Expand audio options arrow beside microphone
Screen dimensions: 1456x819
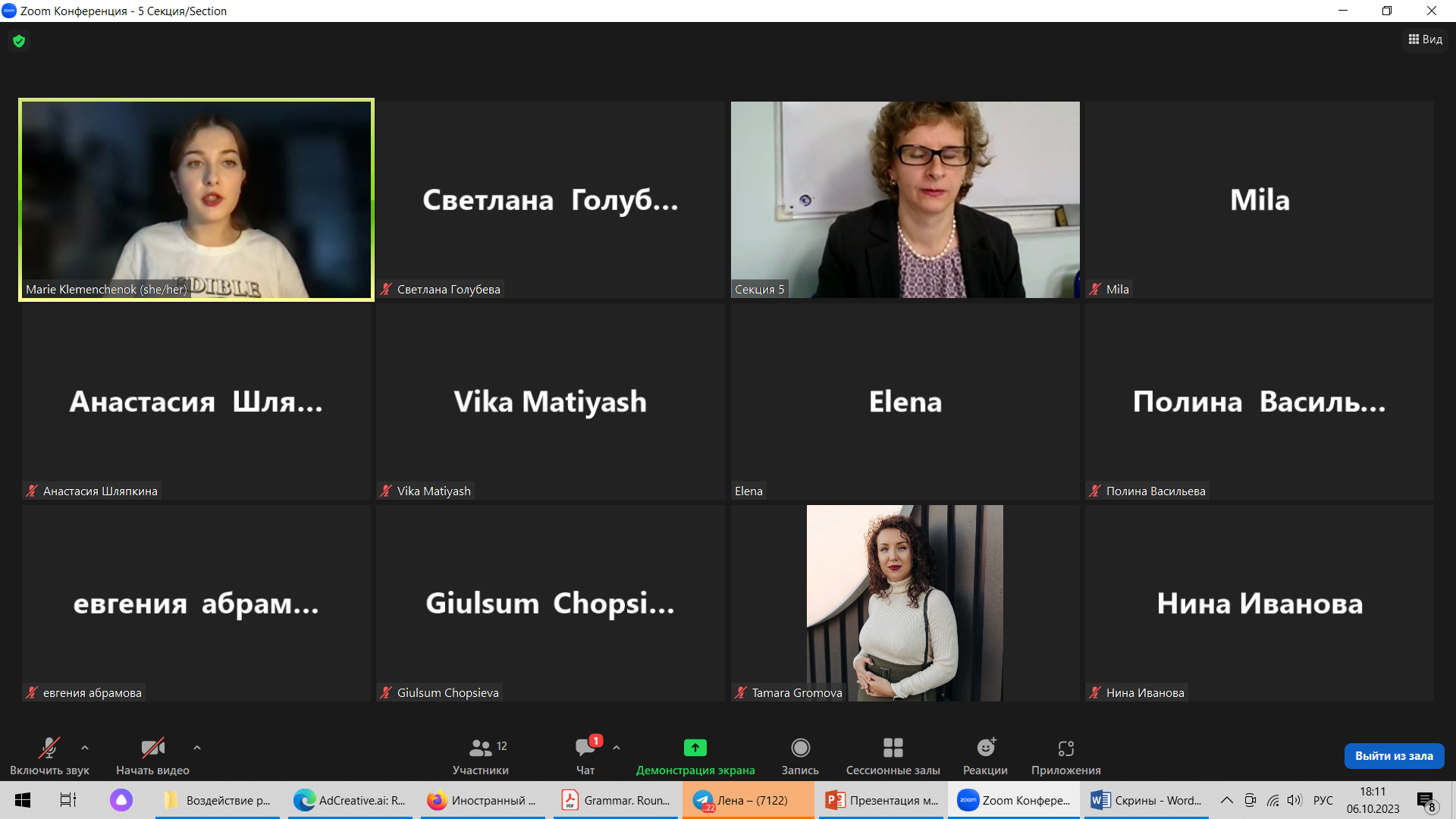pyautogui.click(x=85, y=748)
